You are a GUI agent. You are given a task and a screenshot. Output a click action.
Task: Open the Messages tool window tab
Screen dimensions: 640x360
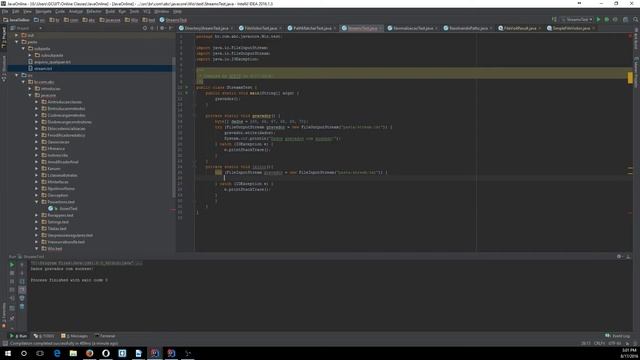(x=74, y=336)
